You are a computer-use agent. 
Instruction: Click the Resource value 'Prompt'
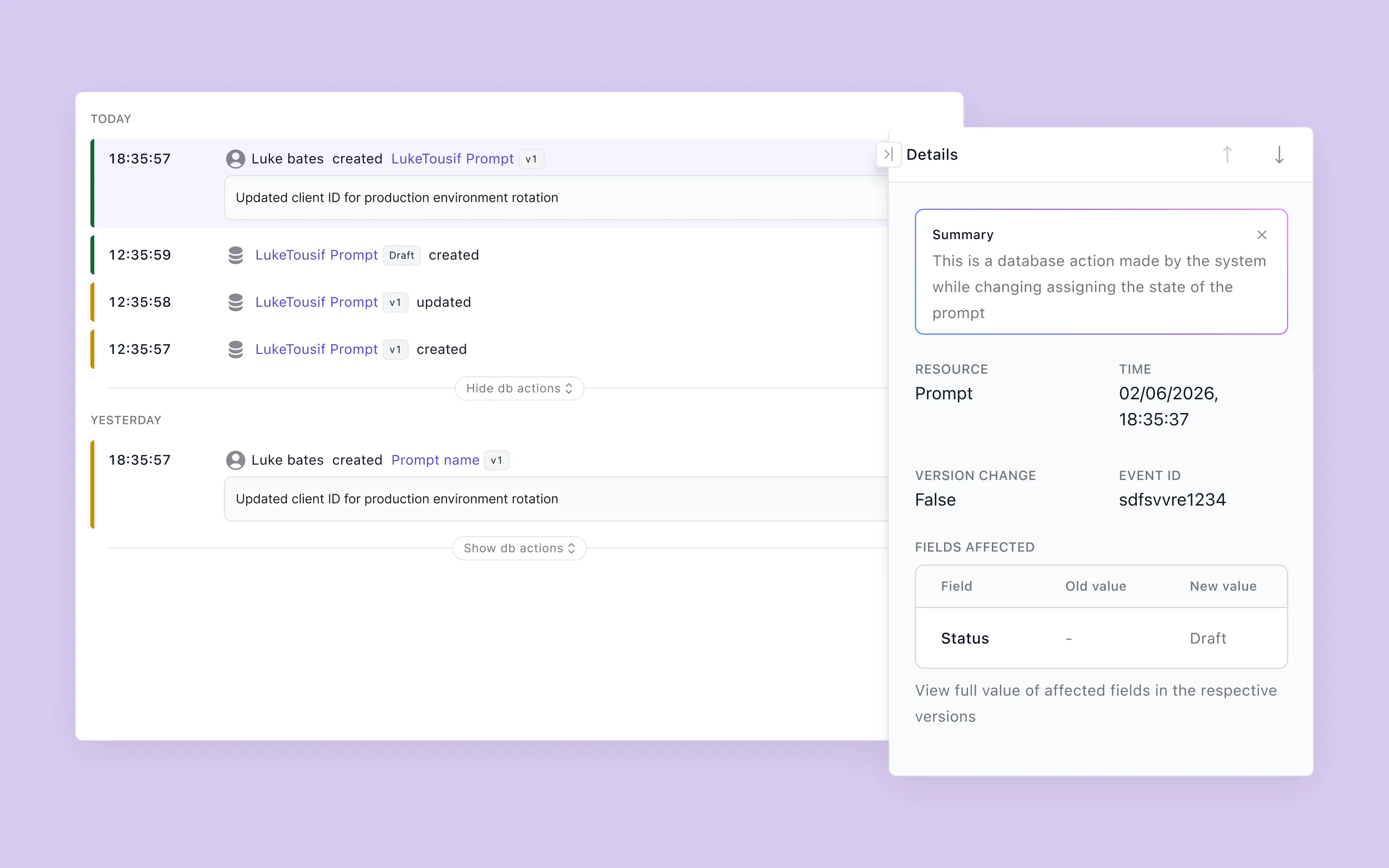point(944,394)
